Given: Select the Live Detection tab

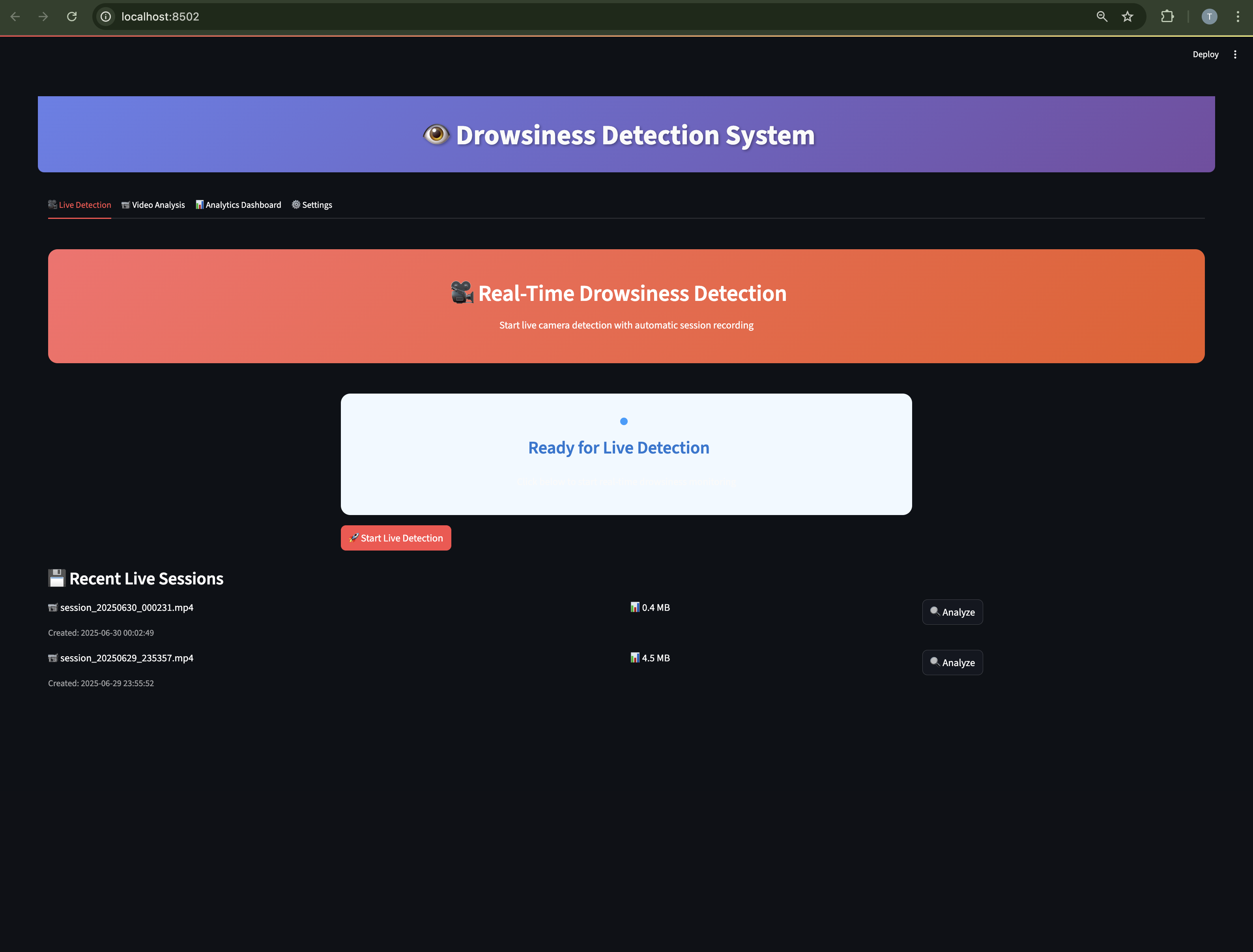Looking at the screenshot, I should click(79, 205).
